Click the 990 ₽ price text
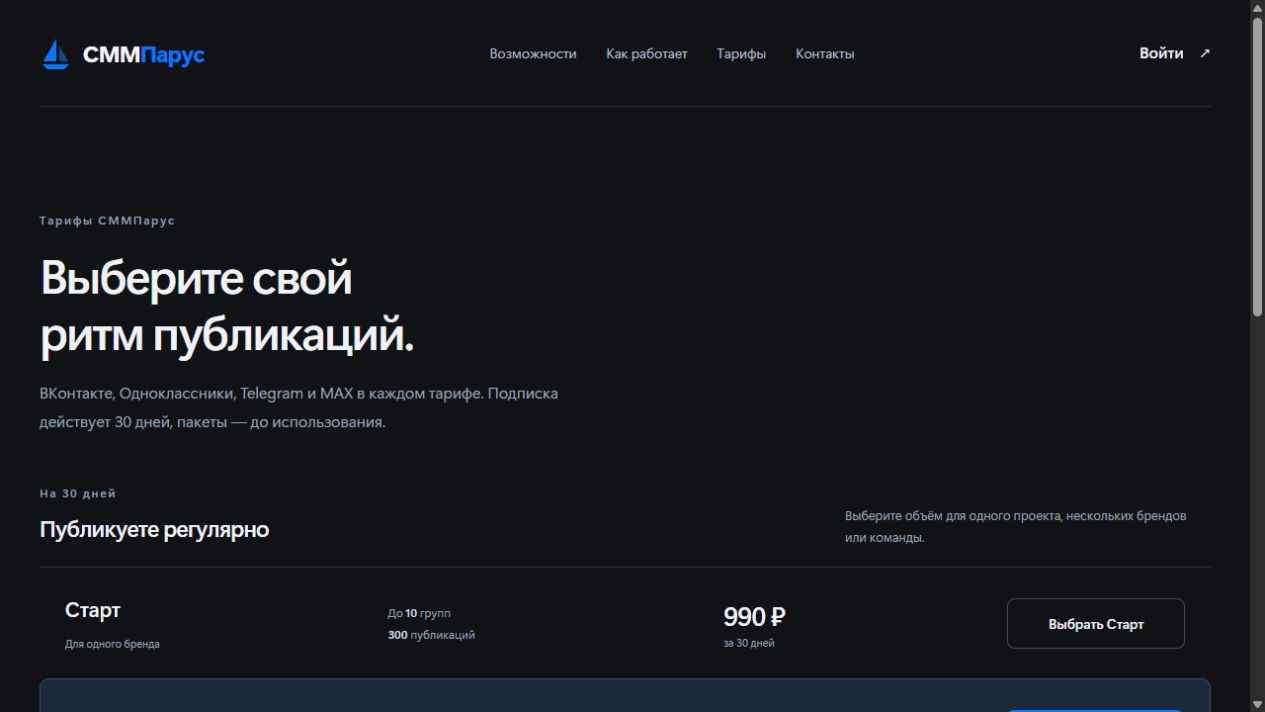1265x712 pixels. point(755,617)
